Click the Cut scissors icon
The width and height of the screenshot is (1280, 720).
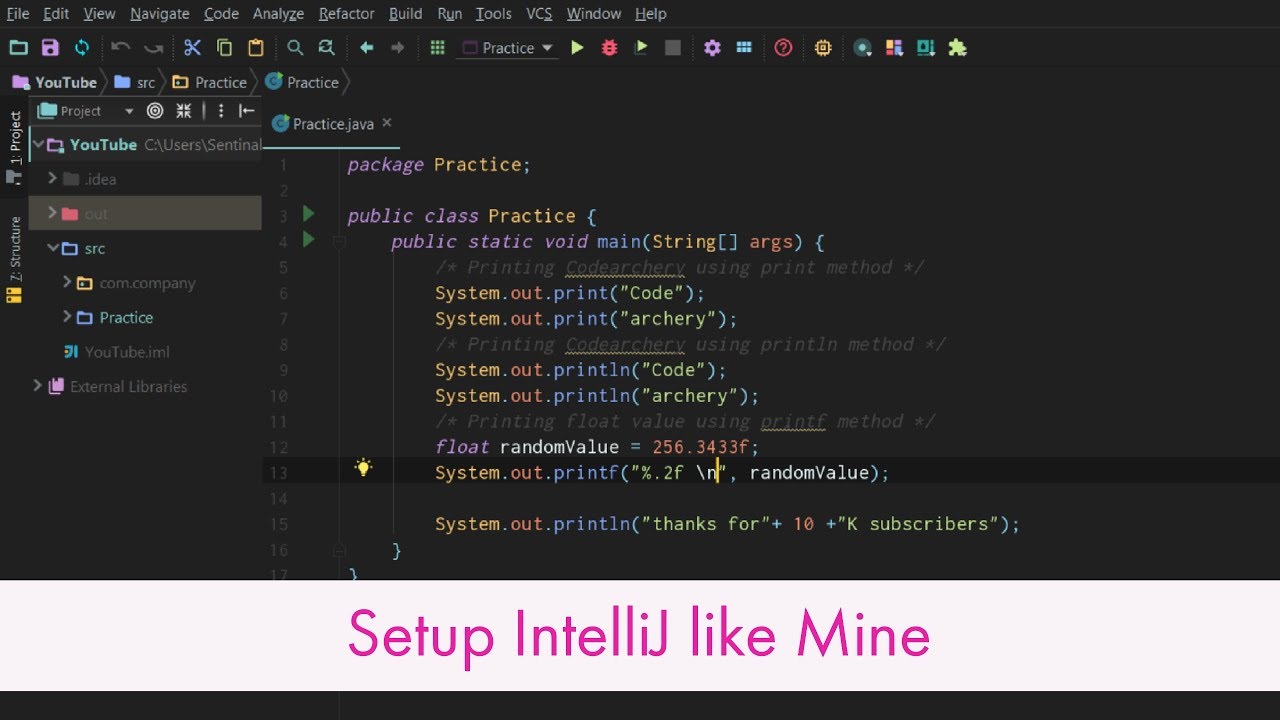193,47
